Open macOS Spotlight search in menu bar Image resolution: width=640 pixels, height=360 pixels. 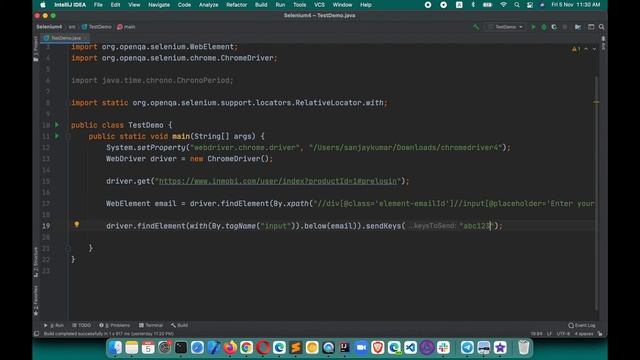click(517, 5)
